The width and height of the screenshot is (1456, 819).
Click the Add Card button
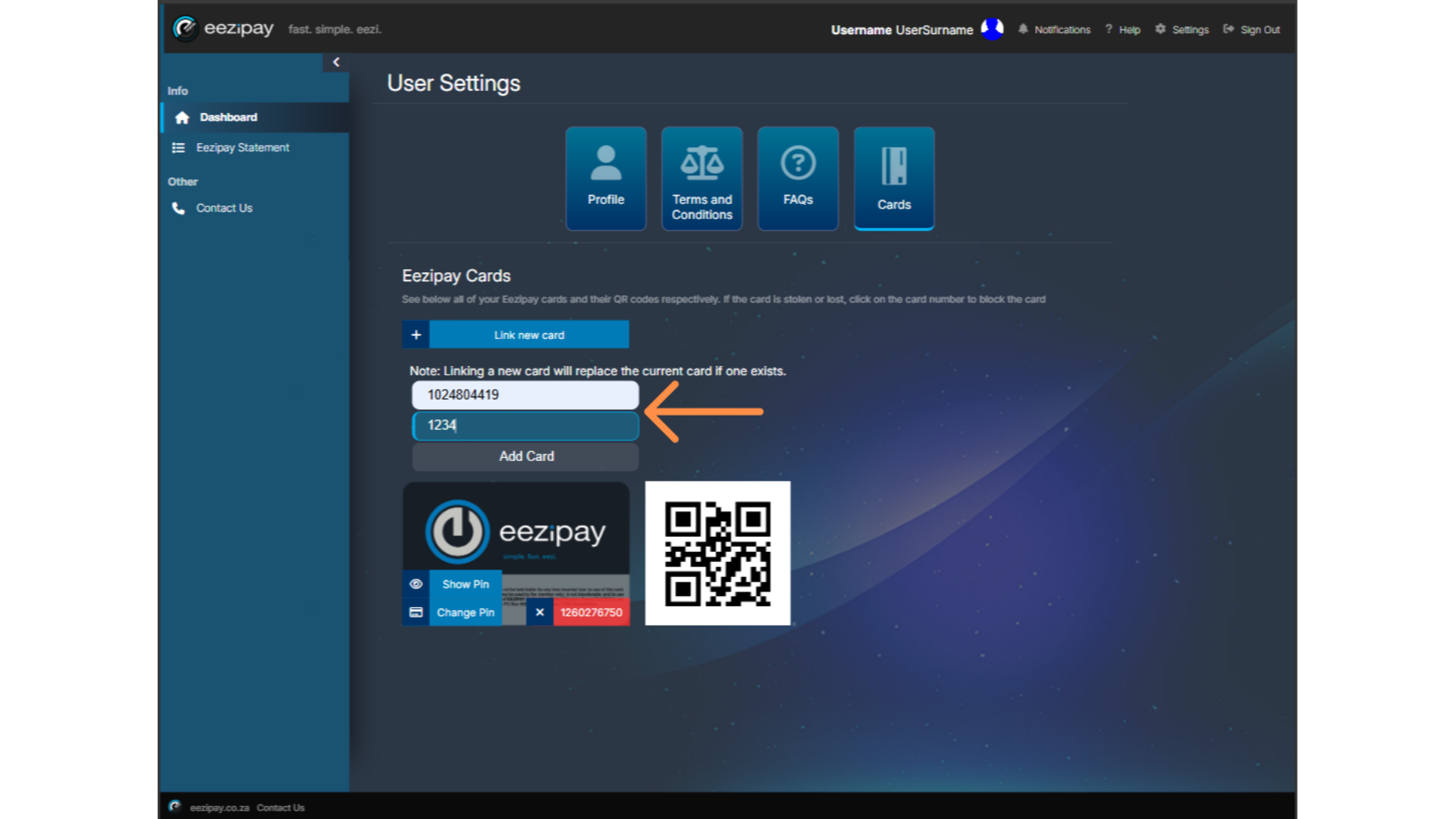[526, 457]
